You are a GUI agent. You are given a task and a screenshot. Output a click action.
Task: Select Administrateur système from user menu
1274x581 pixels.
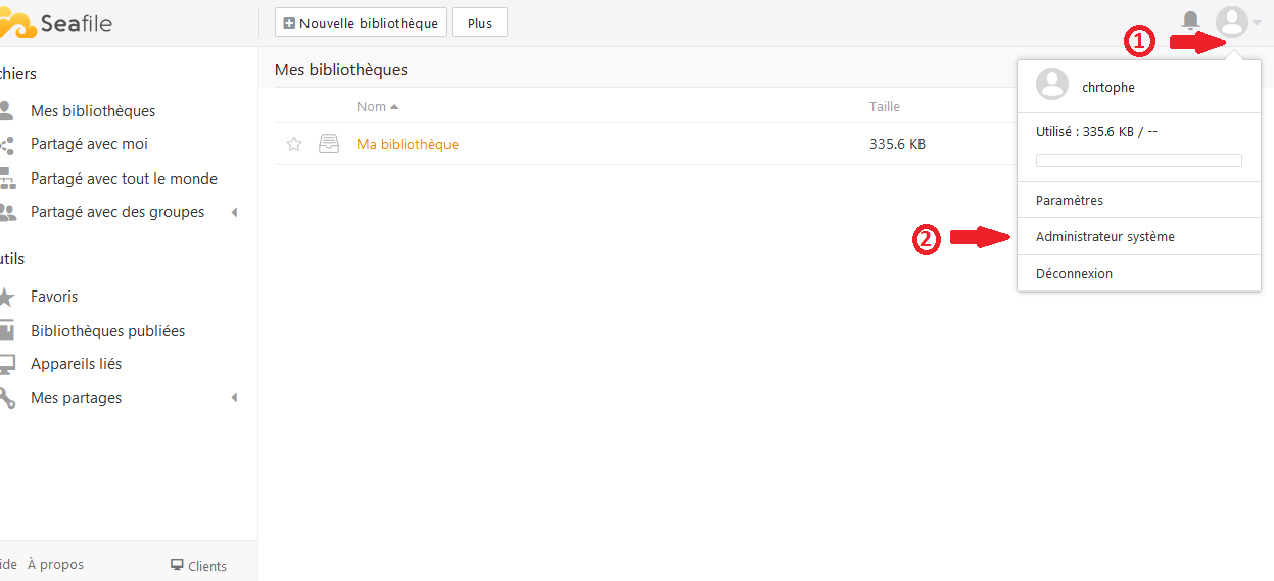pyautogui.click(x=1105, y=237)
